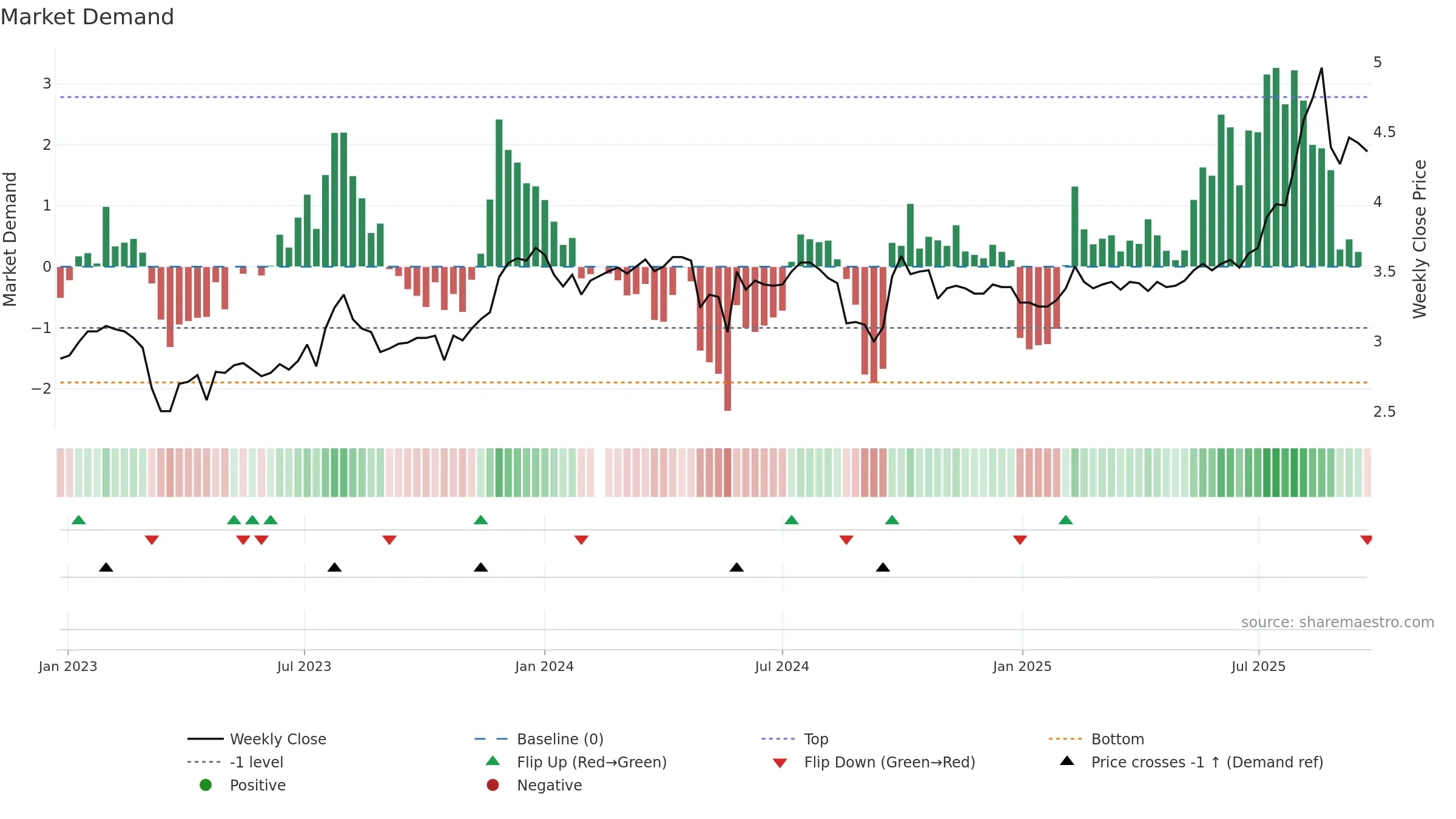The image size is (1456, 819).
Task: Click the Market Demand chart title
Action: point(87,17)
